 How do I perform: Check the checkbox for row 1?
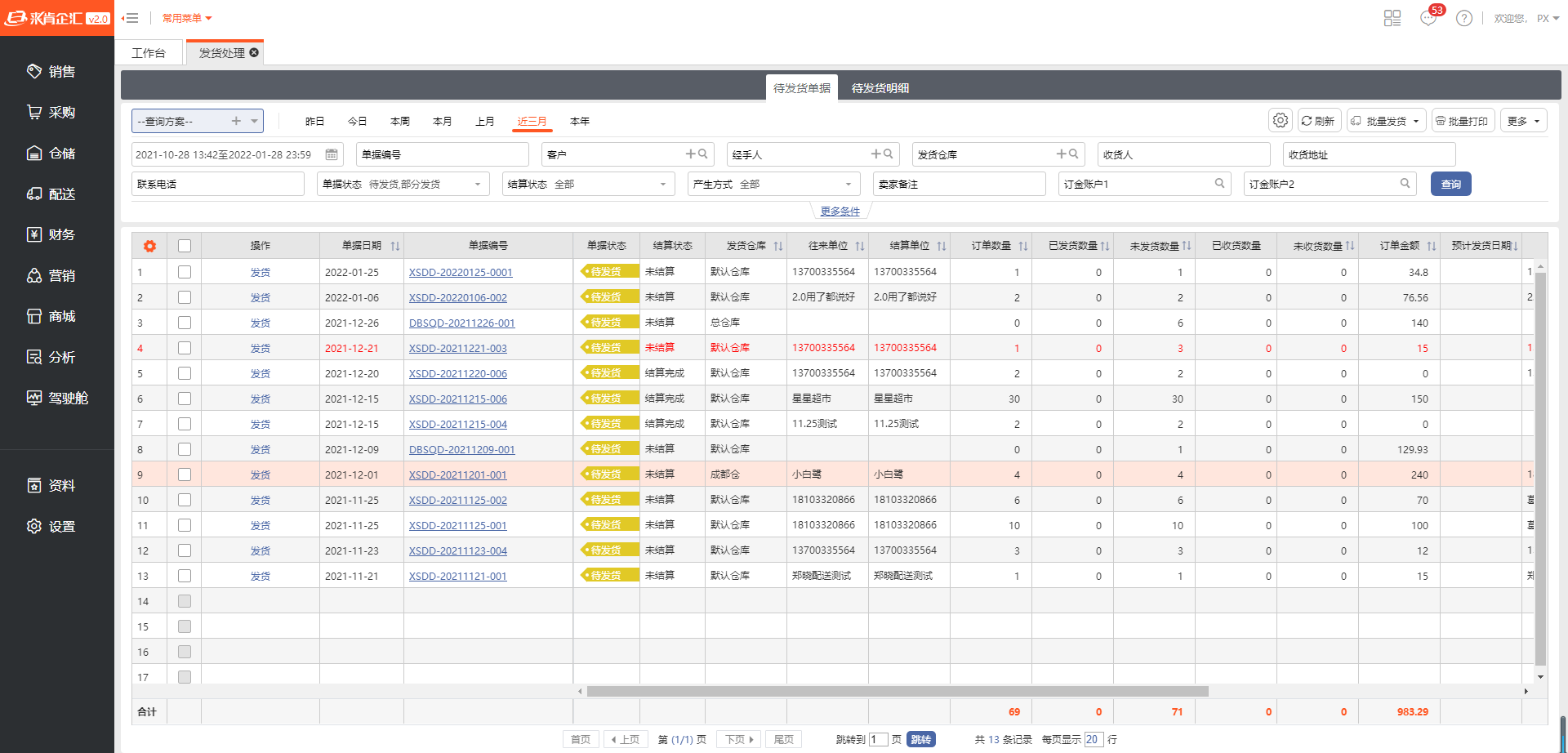(185, 272)
